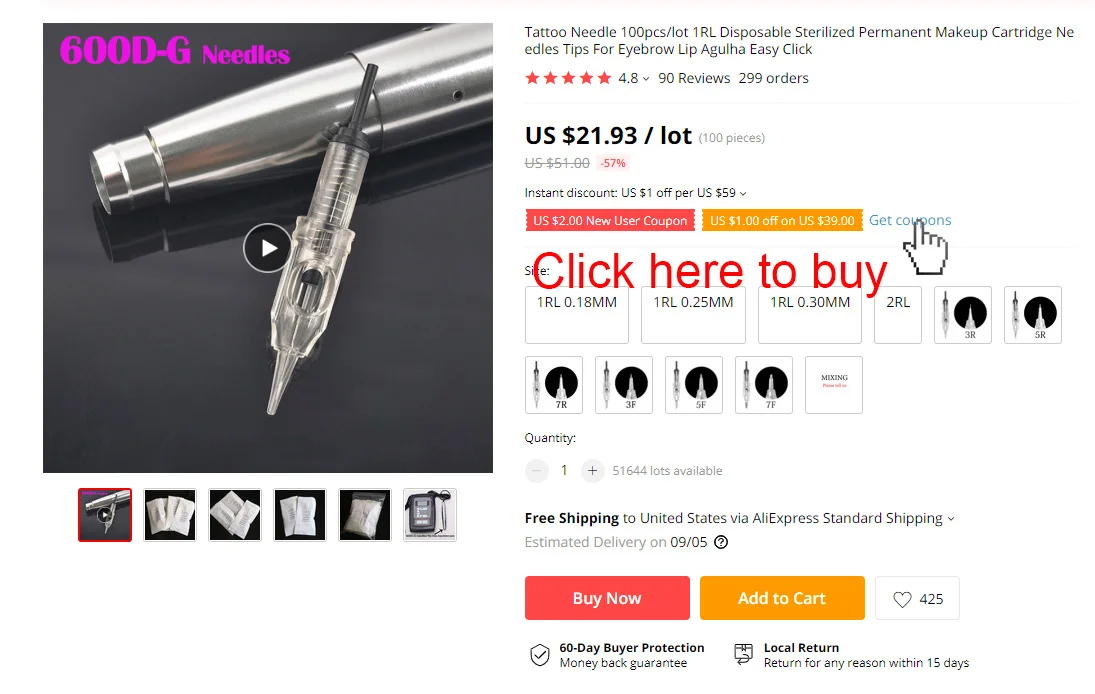Choose the 3F needle variant

coord(624,385)
